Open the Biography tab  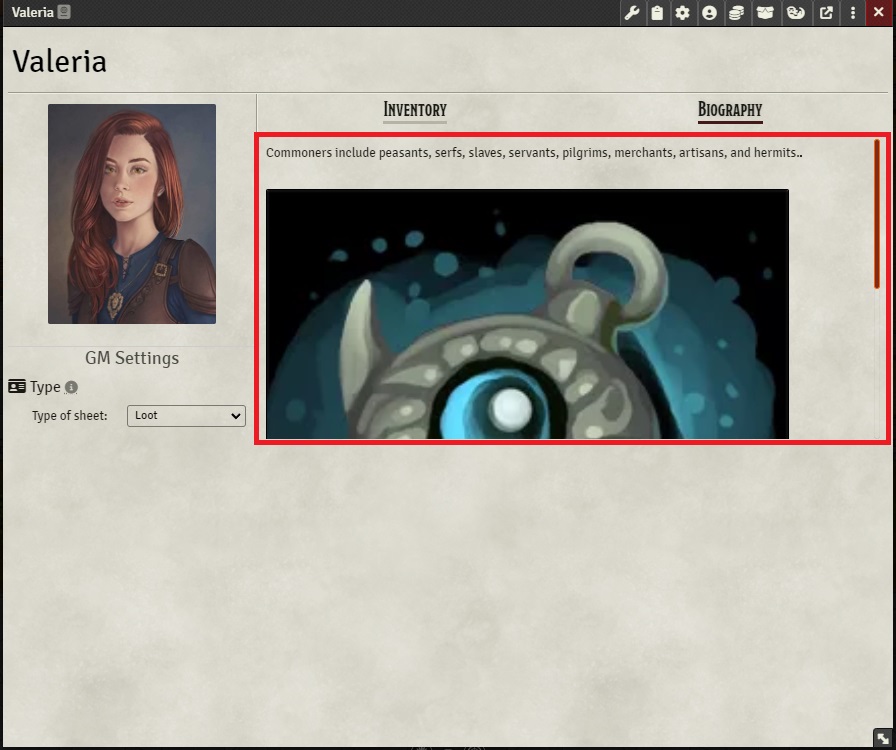click(730, 110)
